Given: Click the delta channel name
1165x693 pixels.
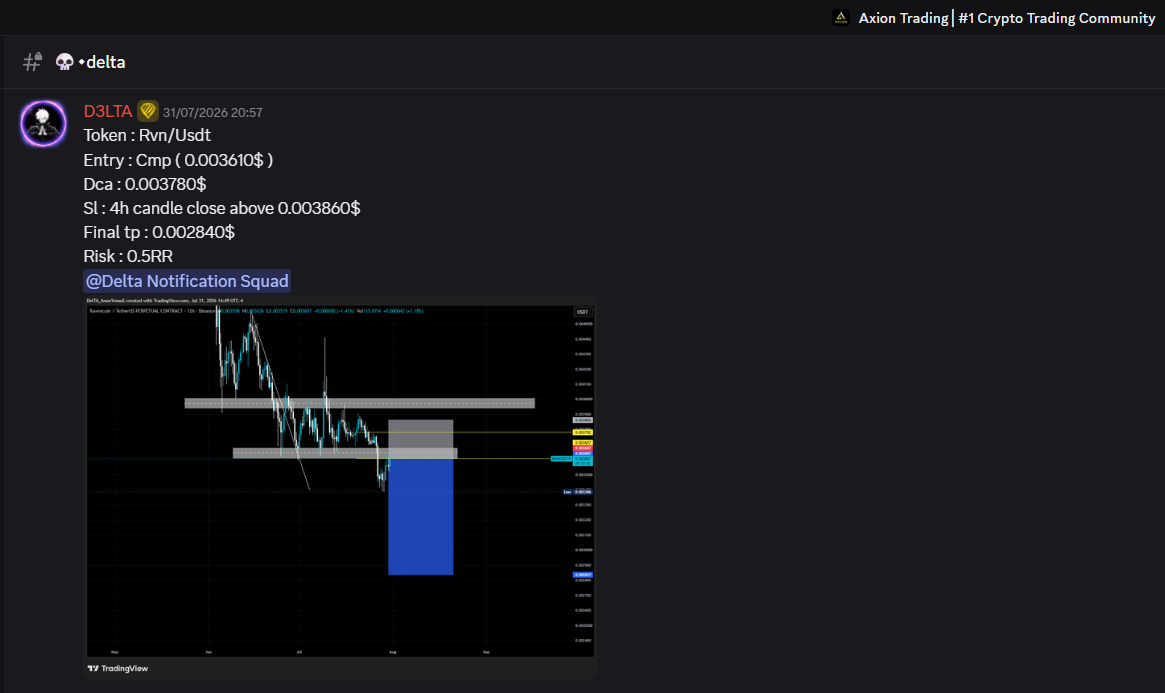Looking at the screenshot, I should pos(106,62).
